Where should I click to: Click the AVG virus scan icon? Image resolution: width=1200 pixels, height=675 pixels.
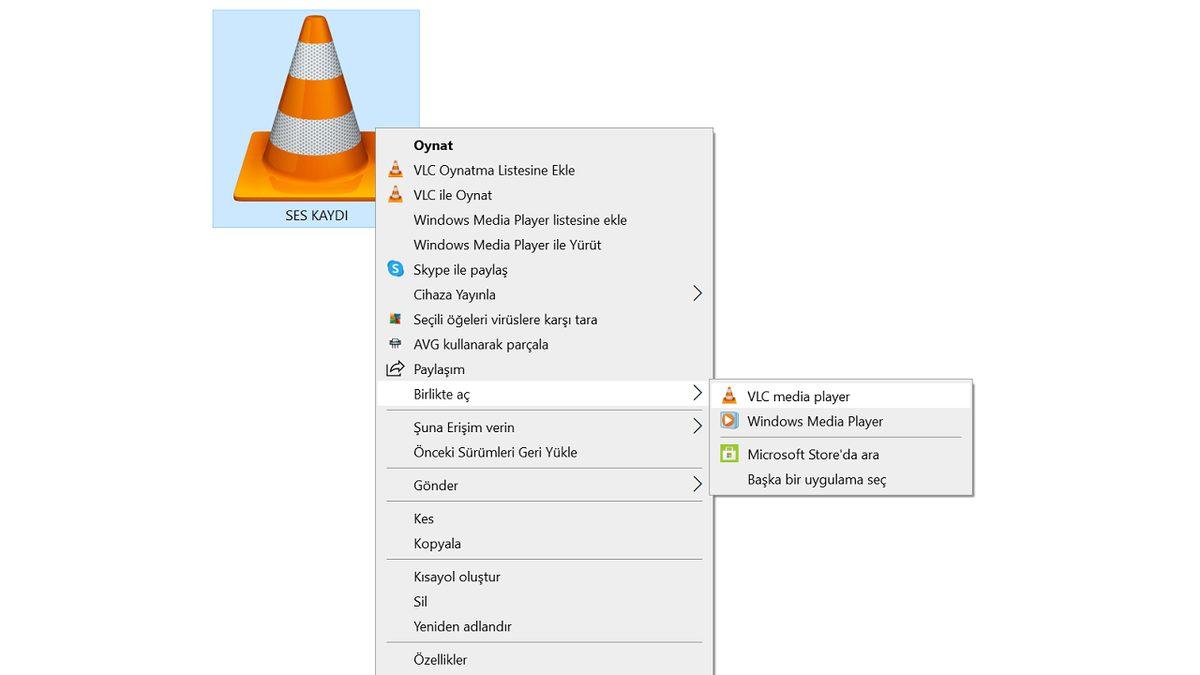(395, 320)
